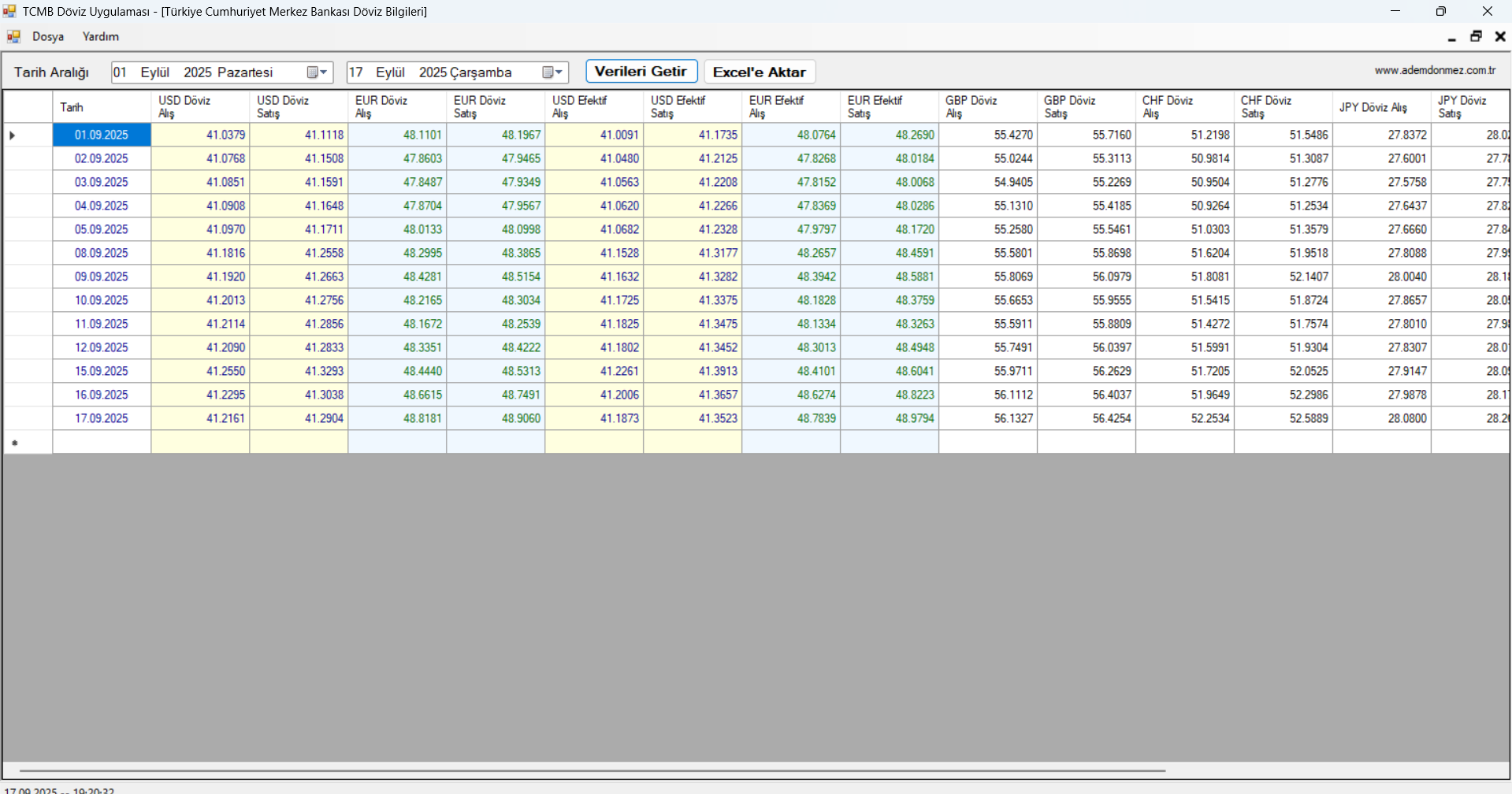Select CHF buying cell 51.7205
Screen dimensions: 1512x794
[x=1185, y=371]
